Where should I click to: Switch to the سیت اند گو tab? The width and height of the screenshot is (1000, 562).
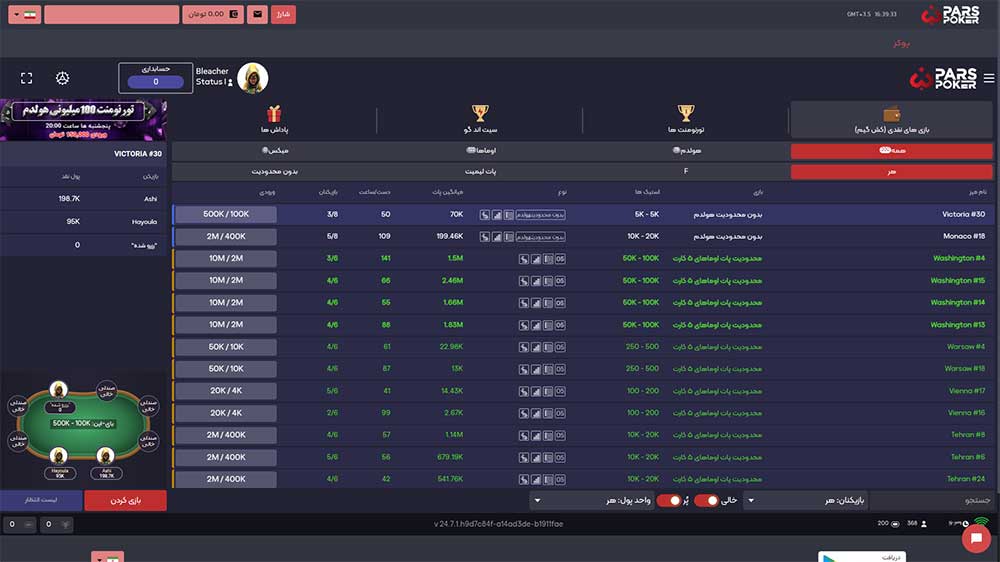tap(480, 120)
